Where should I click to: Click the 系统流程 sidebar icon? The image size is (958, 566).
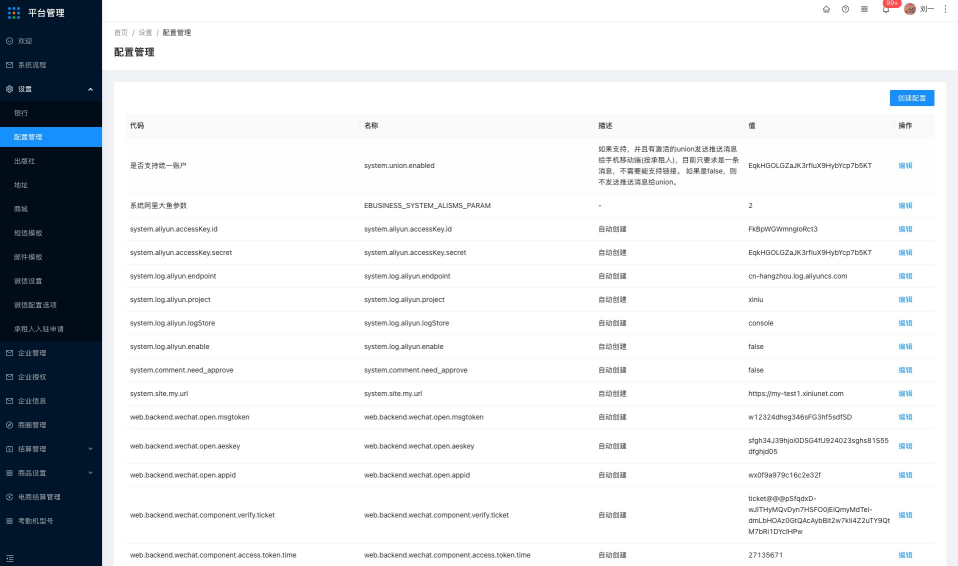9,65
